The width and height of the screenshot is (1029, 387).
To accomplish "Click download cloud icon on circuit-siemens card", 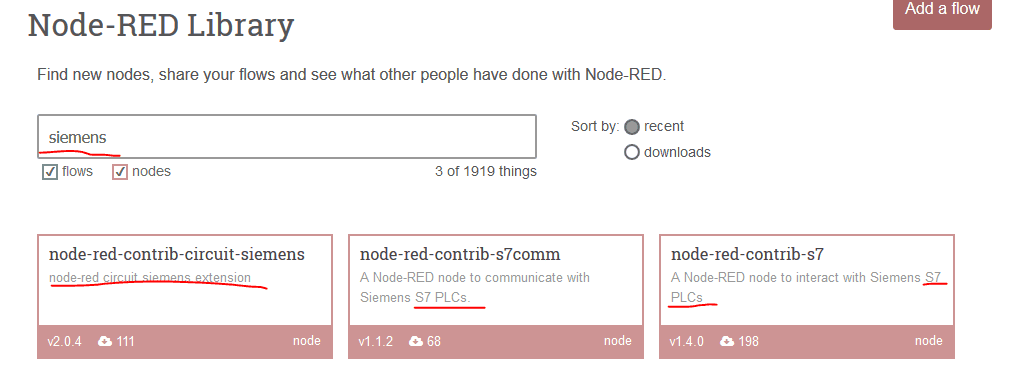I will pos(105,341).
